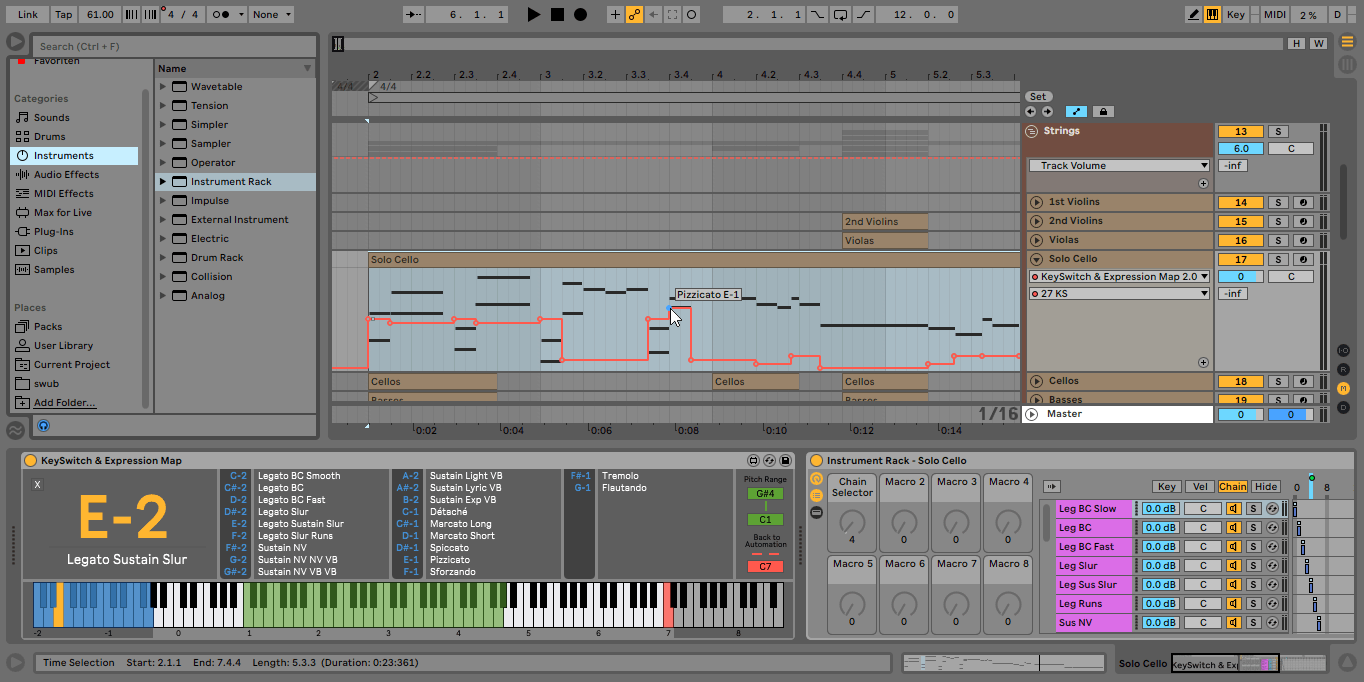Image resolution: width=1364 pixels, height=682 pixels.
Task: Expand the Sampler instrument folder
Action: (163, 143)
